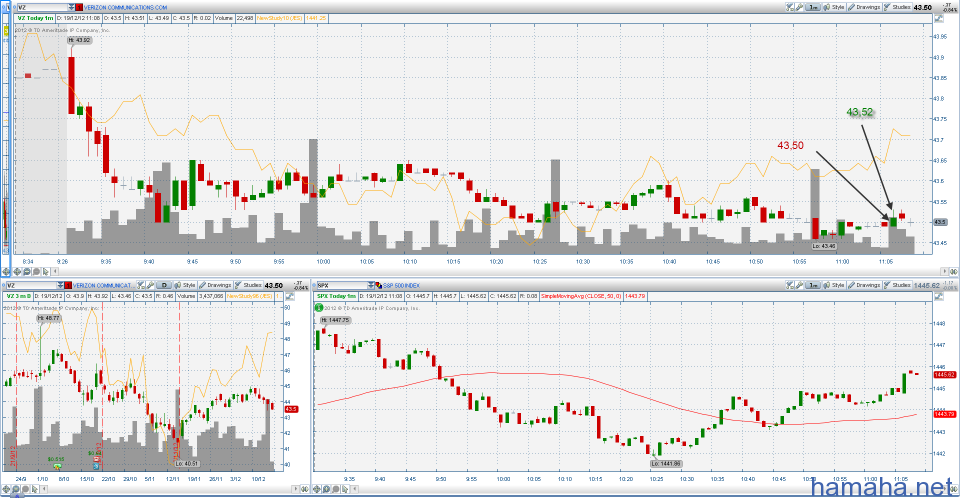Image resolution: width=960 pixels, height=498 pixels.
Task: Click the pointer cursor icon below top chart
Action: pyautogui.click(x=45, y=271)
